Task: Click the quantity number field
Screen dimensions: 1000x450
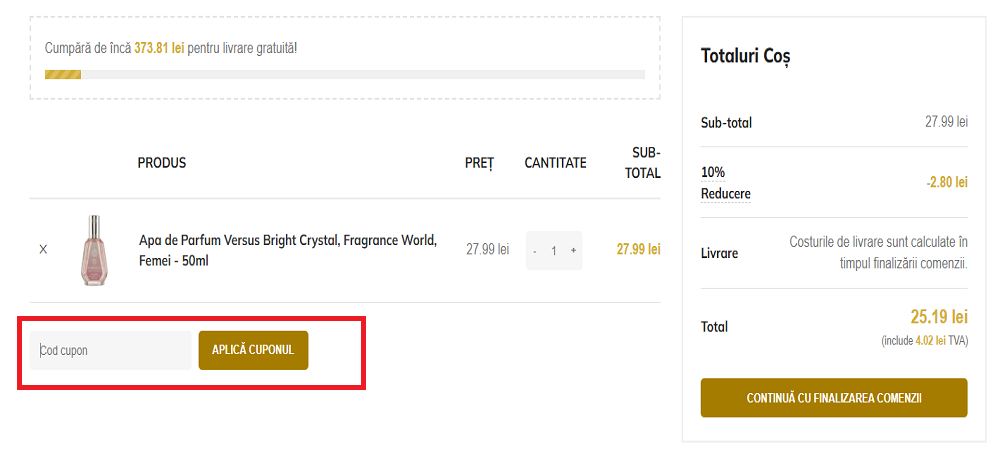Action: pos(554,251)
